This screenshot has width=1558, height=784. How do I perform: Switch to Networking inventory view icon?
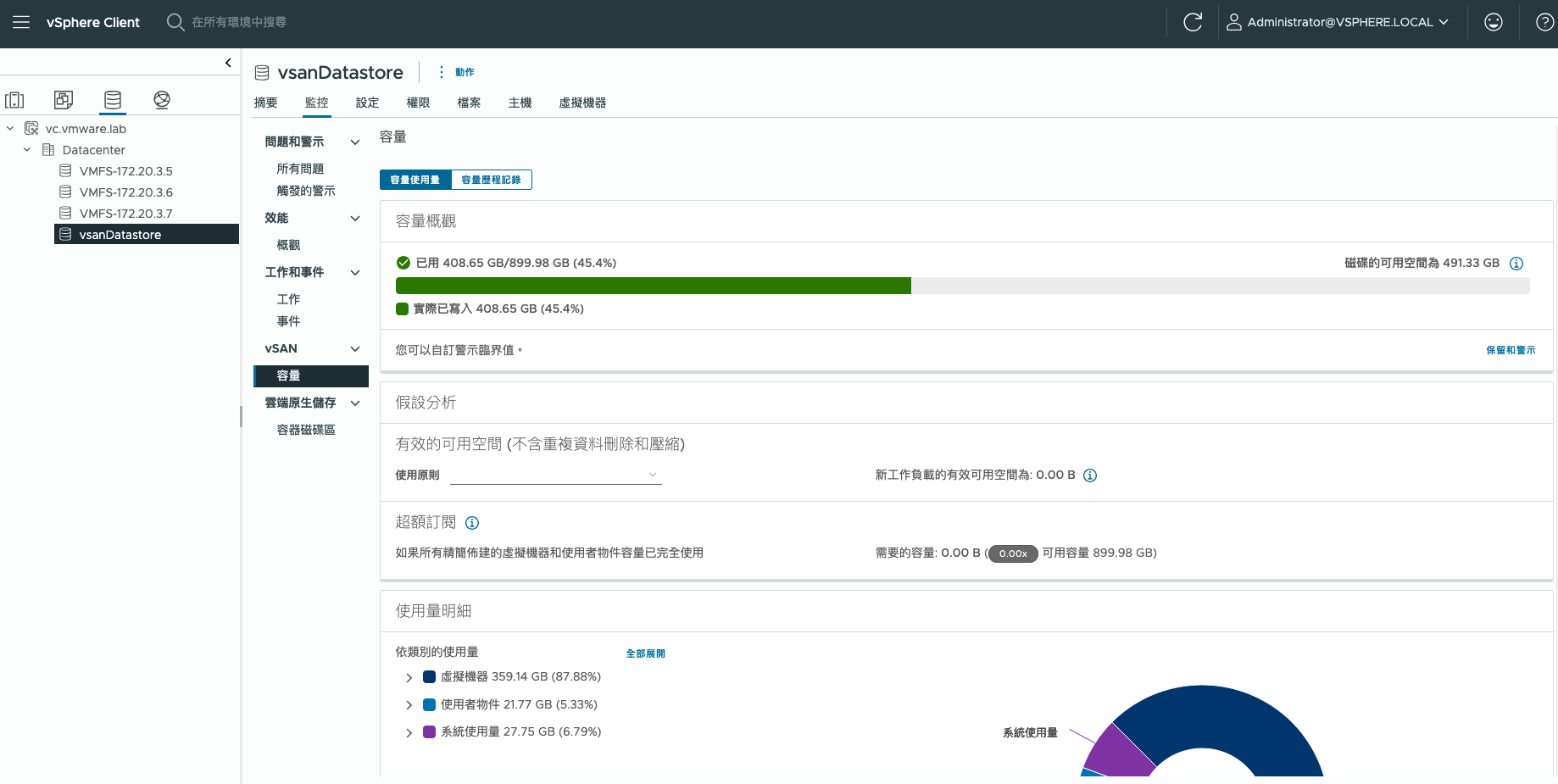(x=162, y=100)
